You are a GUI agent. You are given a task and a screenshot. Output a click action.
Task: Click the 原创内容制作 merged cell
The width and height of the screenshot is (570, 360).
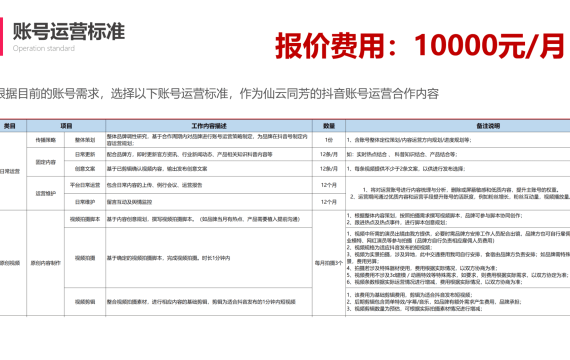pos(45,263)
